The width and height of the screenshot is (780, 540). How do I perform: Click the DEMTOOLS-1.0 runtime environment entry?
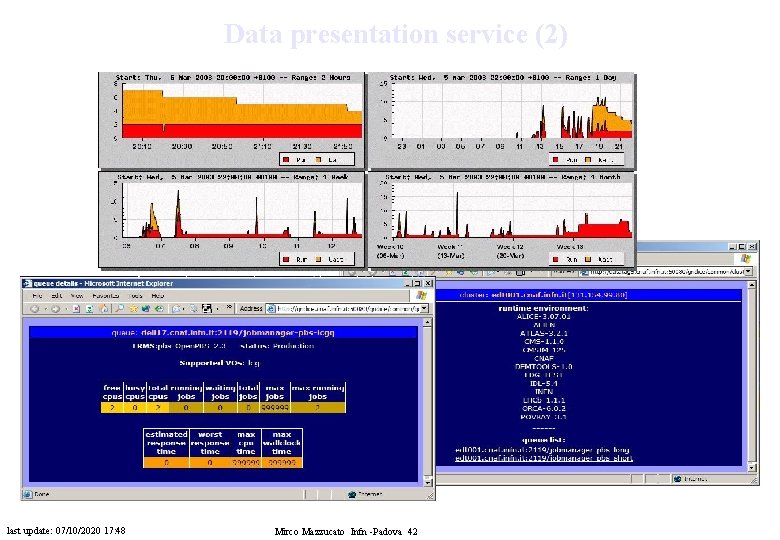(x=543, y=366)
